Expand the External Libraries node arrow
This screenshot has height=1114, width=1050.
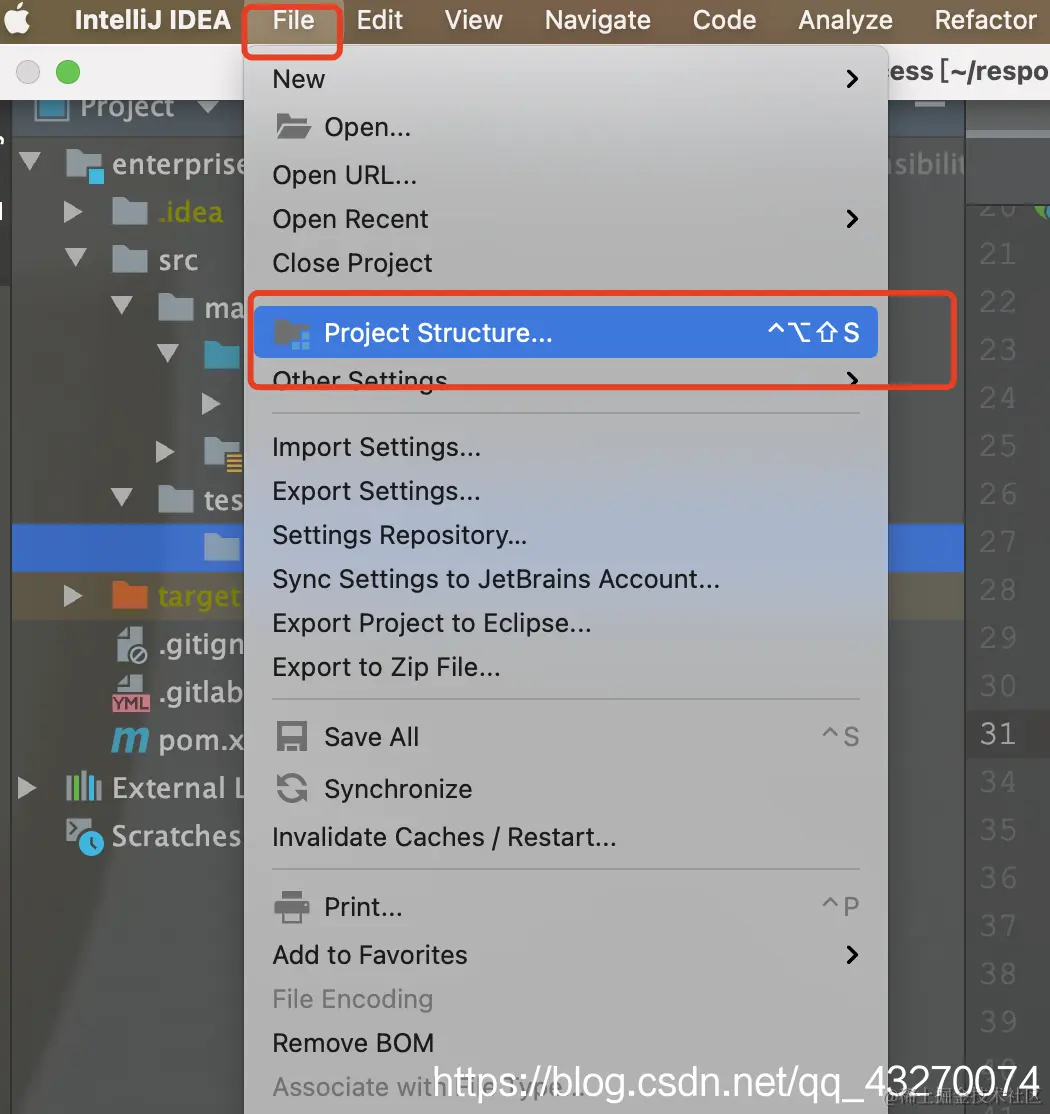27,787
